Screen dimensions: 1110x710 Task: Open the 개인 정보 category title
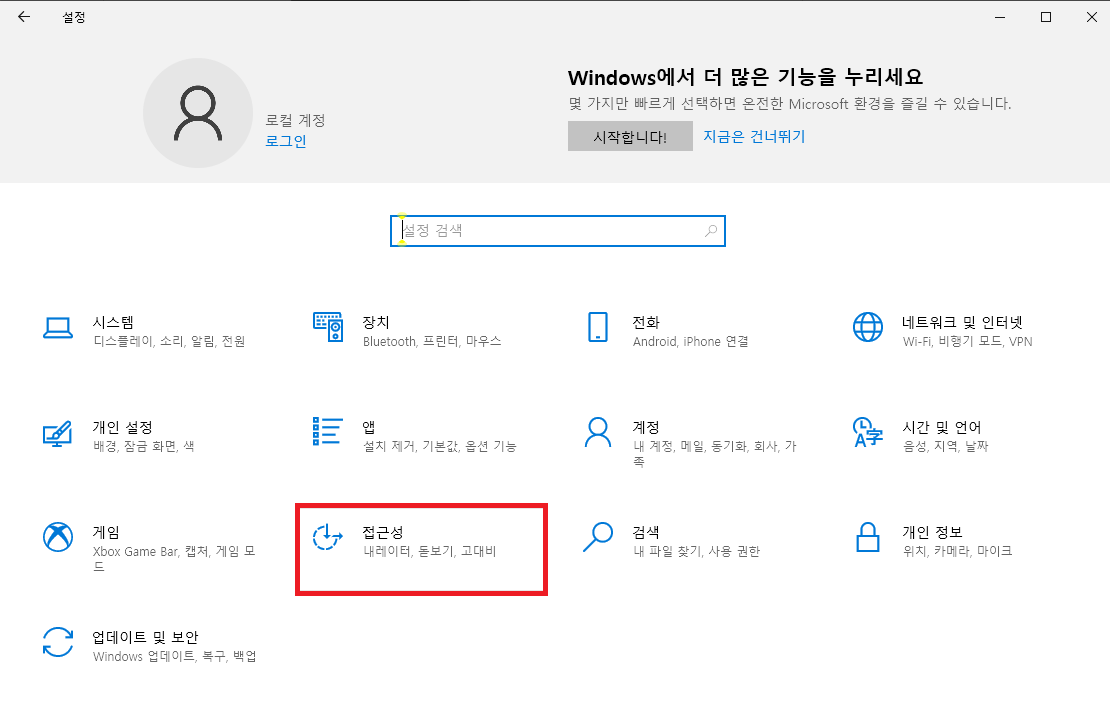click(x=932, y=532)
